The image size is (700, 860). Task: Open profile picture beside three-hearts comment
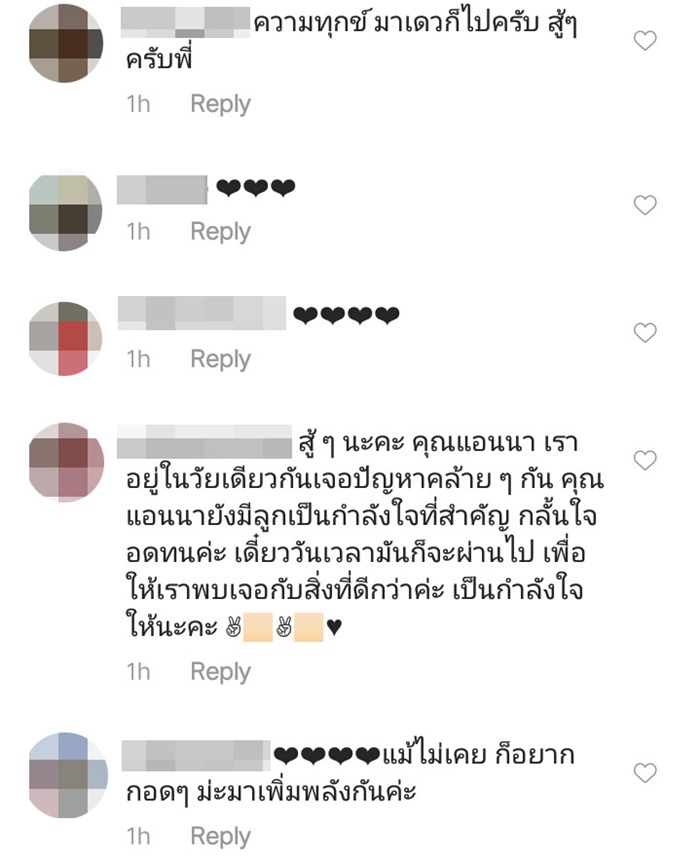[x=65, y=213]
